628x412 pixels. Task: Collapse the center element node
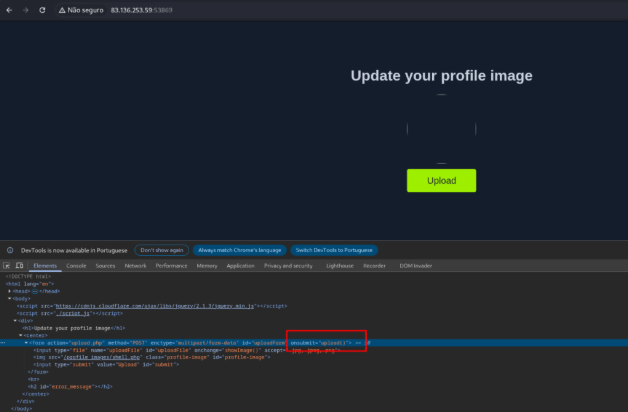pos(20,335)
